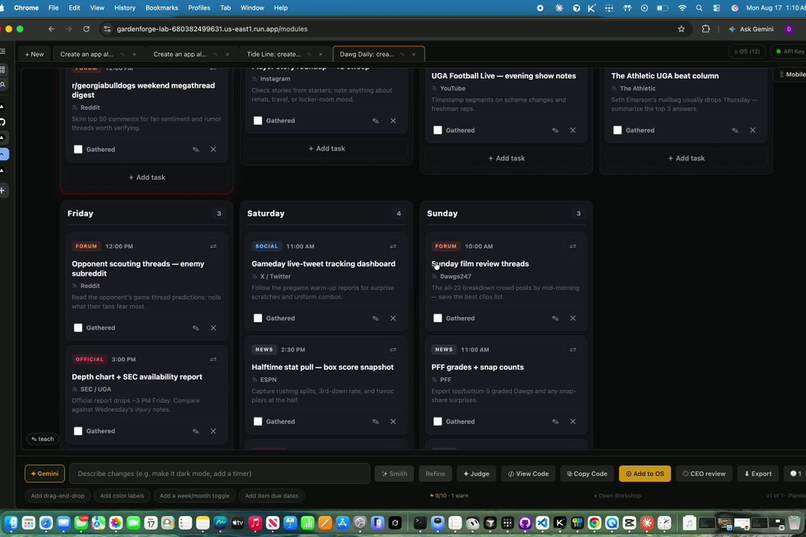Delete the Opponent scouting threads card
Screen dimensions: 806x537
coord(213,328)
